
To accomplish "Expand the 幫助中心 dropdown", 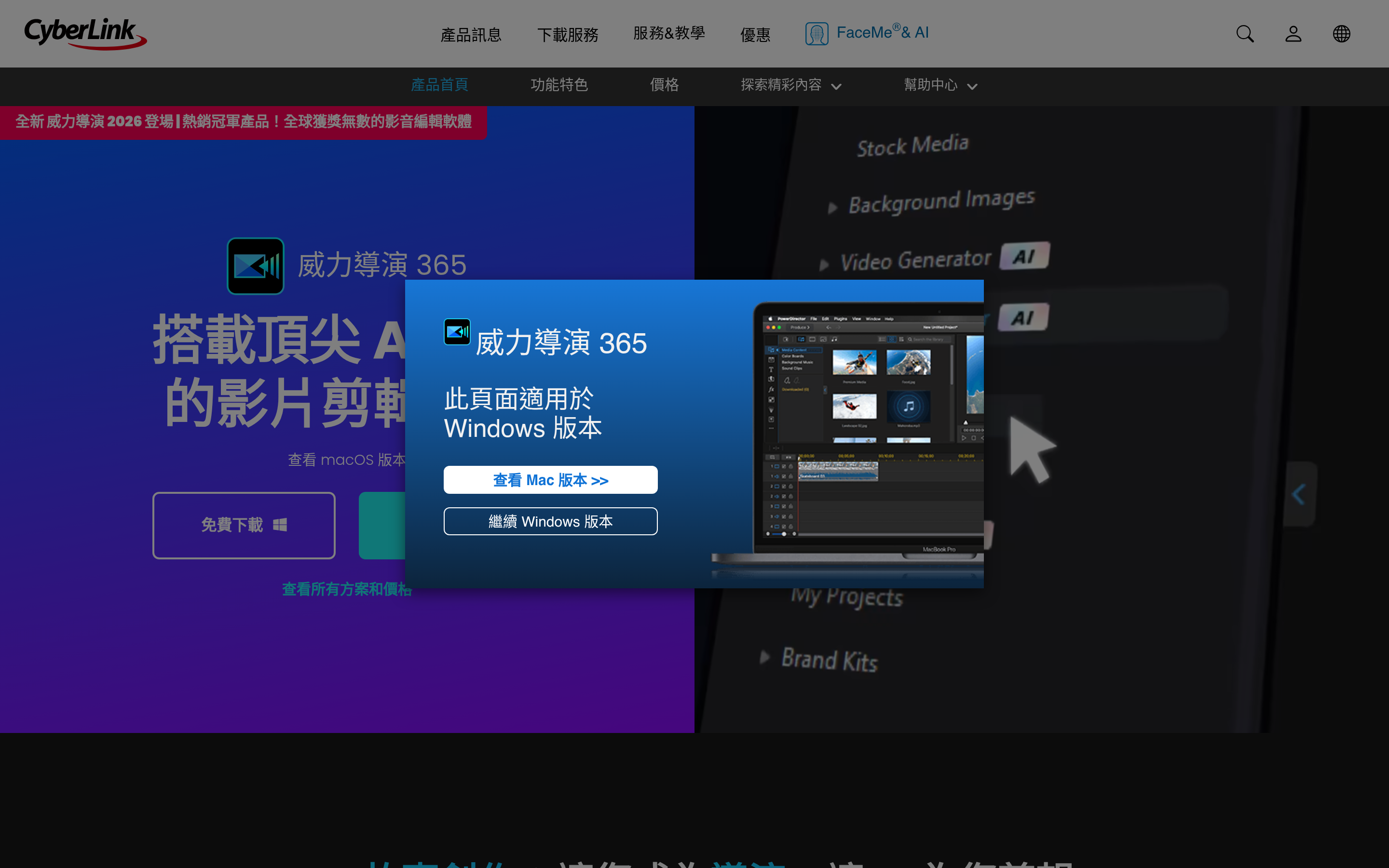I will [x=940, y=85].
